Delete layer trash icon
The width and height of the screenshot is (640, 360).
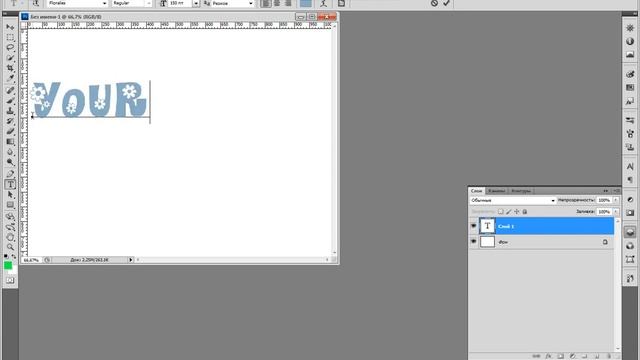(609, 356)
